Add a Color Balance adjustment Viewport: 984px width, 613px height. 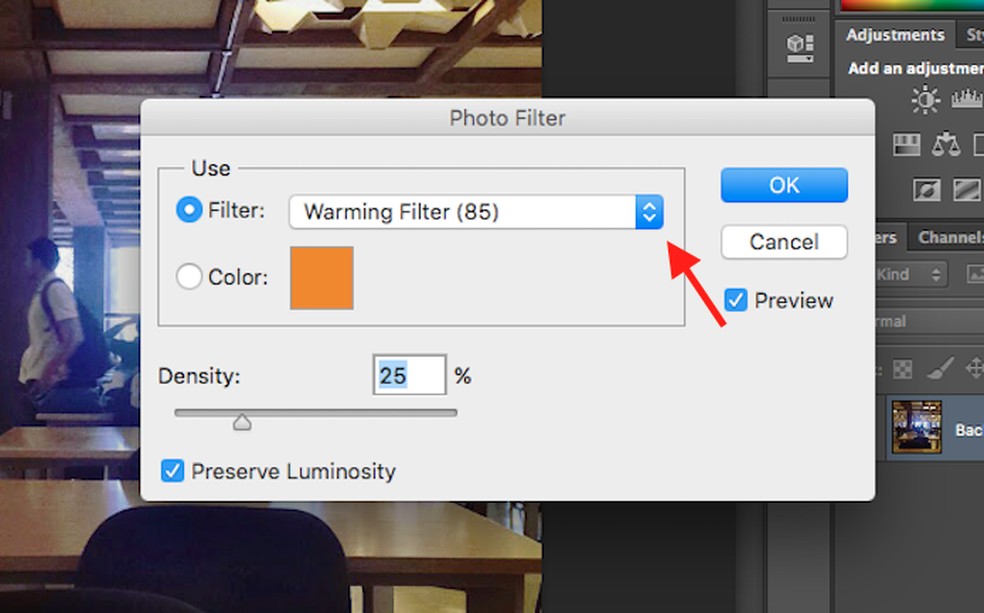(x=945, y=144)
